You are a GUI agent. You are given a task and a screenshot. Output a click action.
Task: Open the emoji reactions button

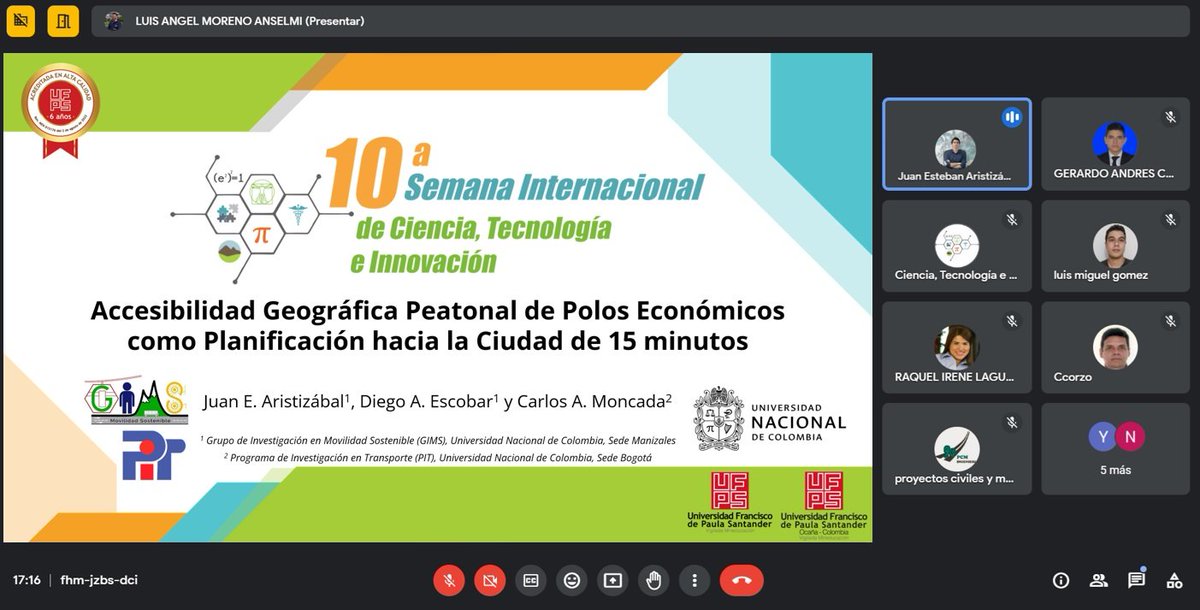571,580
